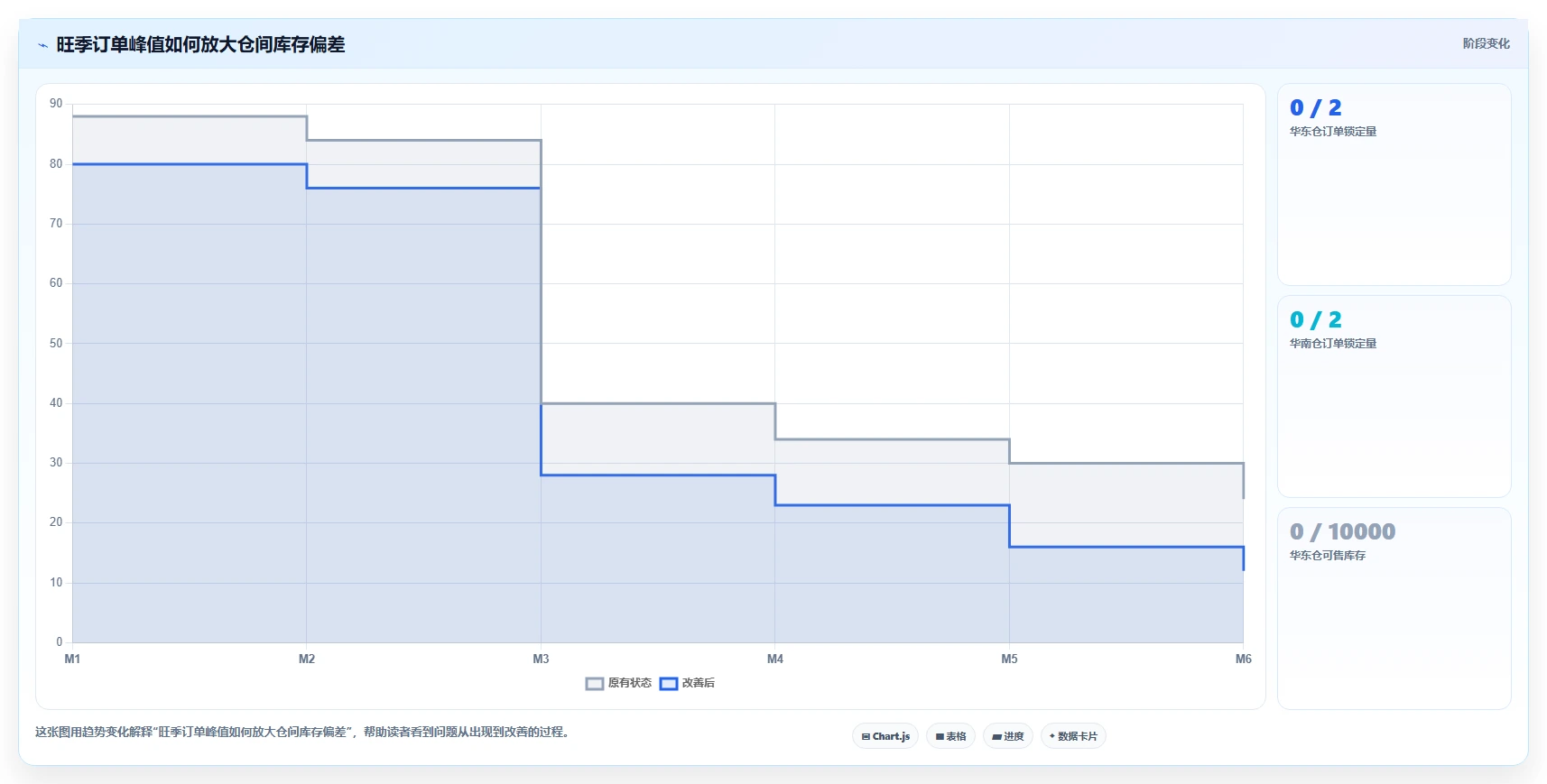Click the M6 x-axis label
This screenshot has height=784, width=1547.
point(1243,659)
